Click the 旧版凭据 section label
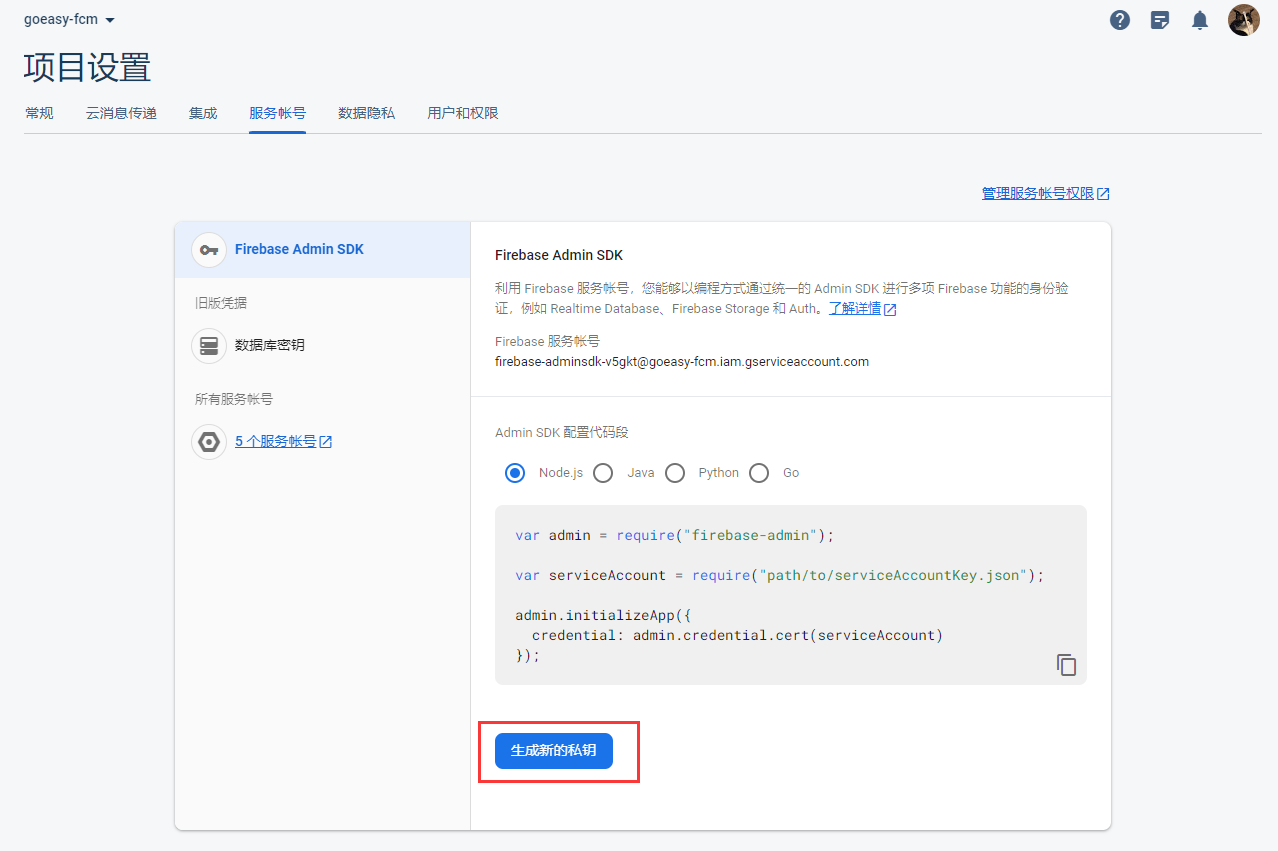This screenshot has height=851, width=1278. click(x=220, y=303)
